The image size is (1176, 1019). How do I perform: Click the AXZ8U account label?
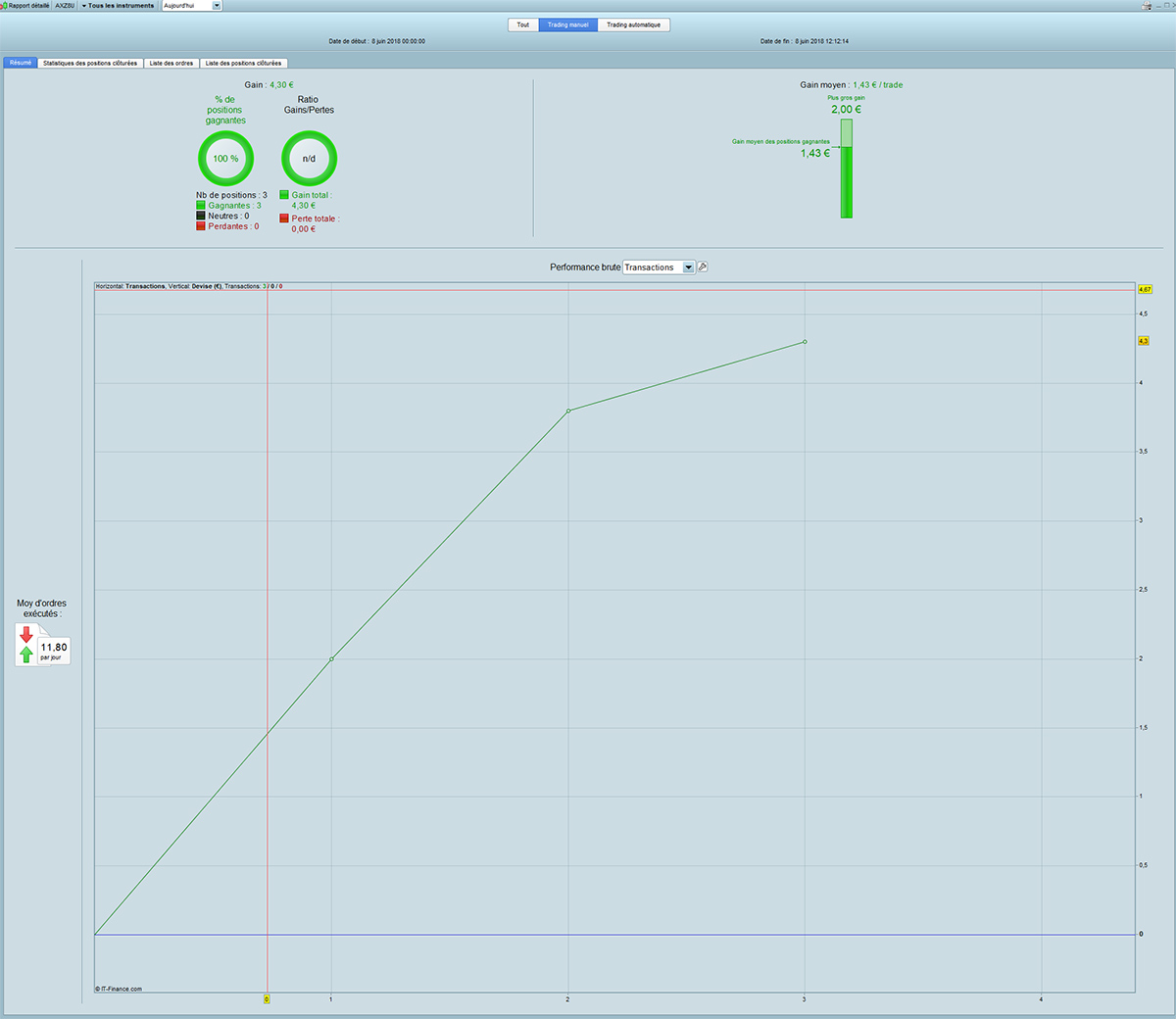(x=65, y=6)
